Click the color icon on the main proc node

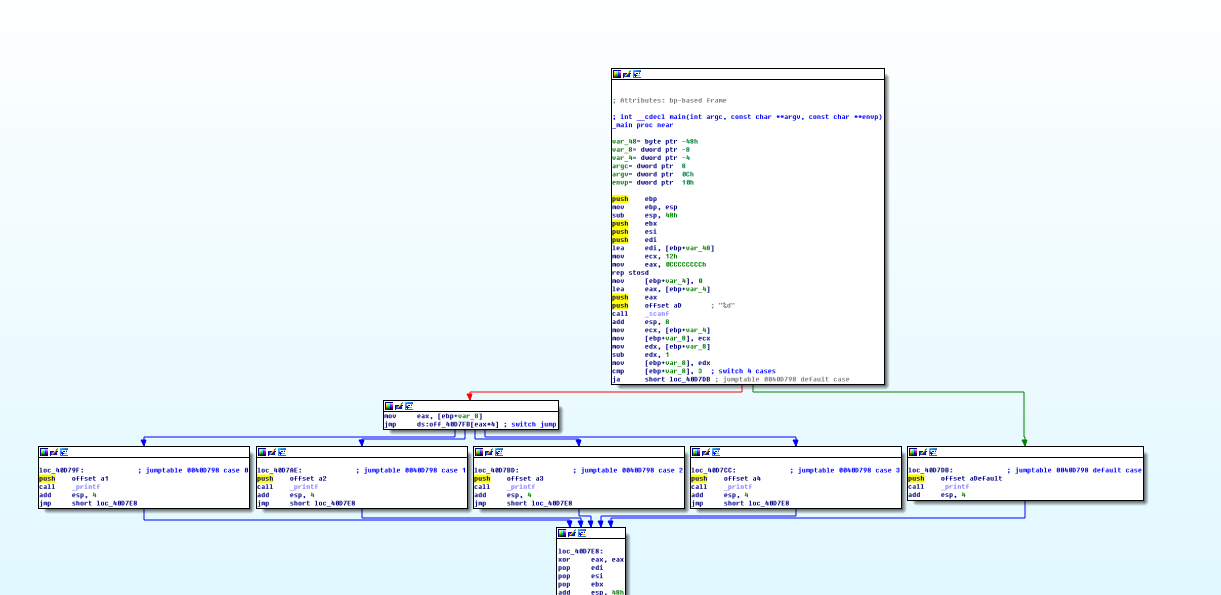click(x=617, y=74)
